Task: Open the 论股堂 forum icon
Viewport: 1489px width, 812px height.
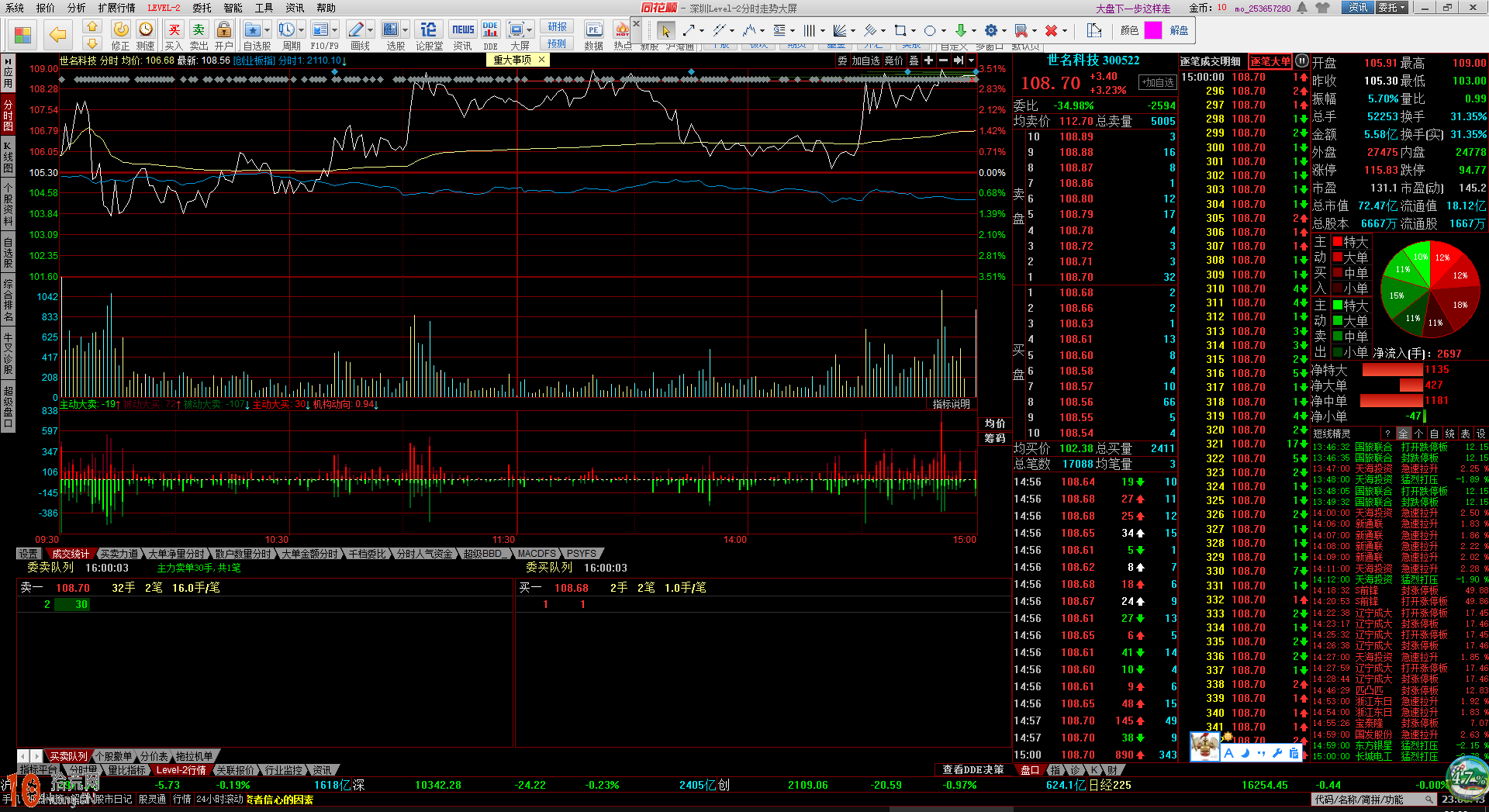Action: (x=428, y=30)
